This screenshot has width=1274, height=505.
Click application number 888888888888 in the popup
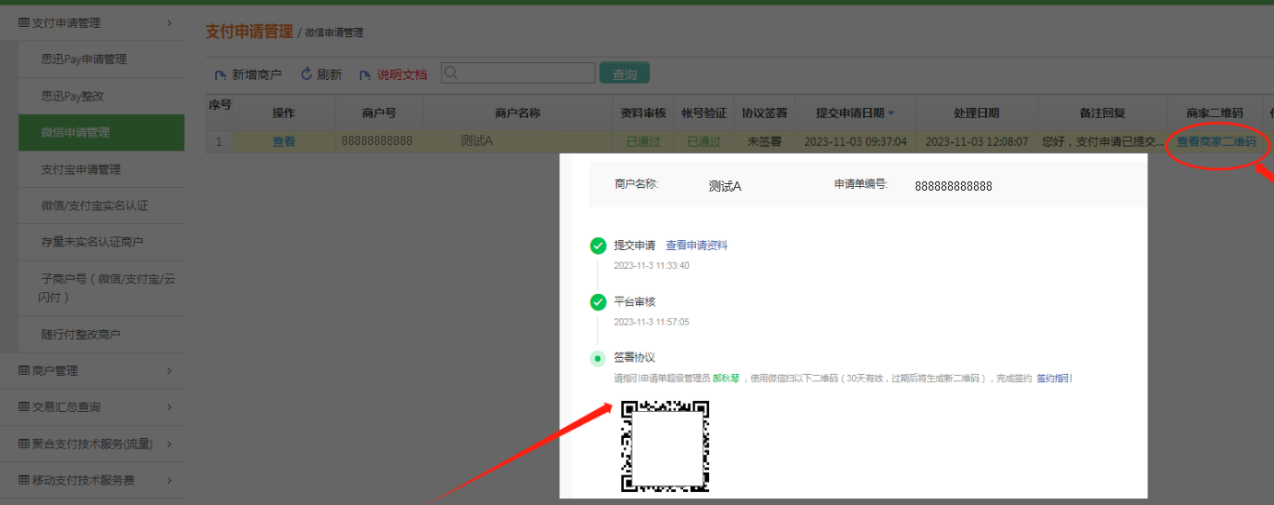953,186
